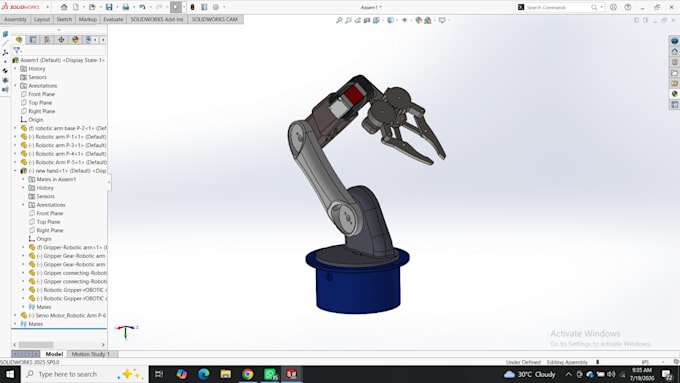Click the Search Commands input field
The width and height of the screenshot is (680, 383).
click(x=558, y=7)
